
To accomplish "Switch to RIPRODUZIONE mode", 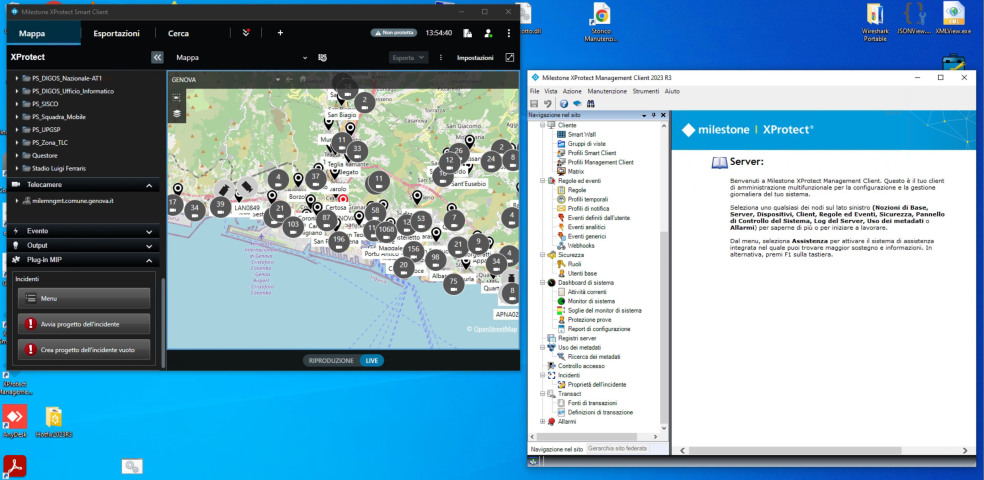I will pyautogui.click(x=330, y=360).
